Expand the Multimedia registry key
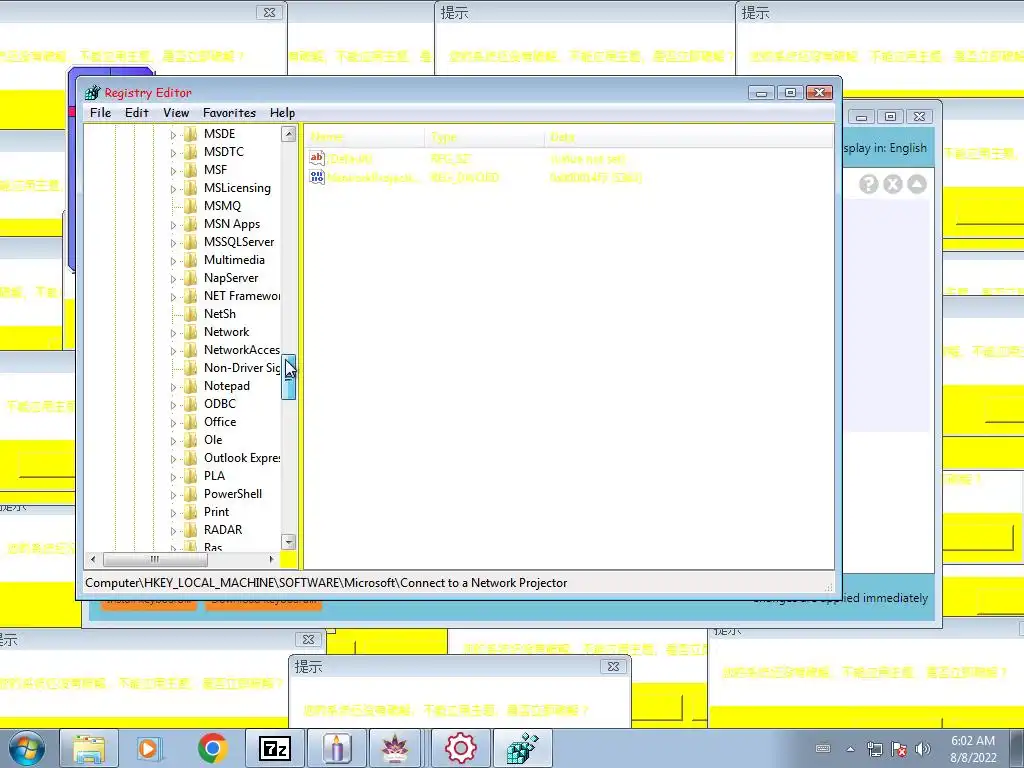 coord(173,261)
